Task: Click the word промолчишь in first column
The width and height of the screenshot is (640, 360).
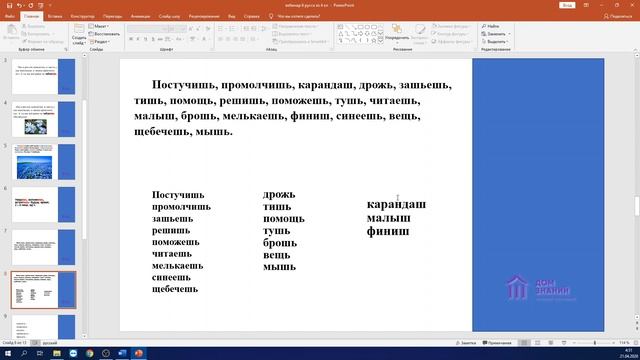Action: (x=181, y=207)
